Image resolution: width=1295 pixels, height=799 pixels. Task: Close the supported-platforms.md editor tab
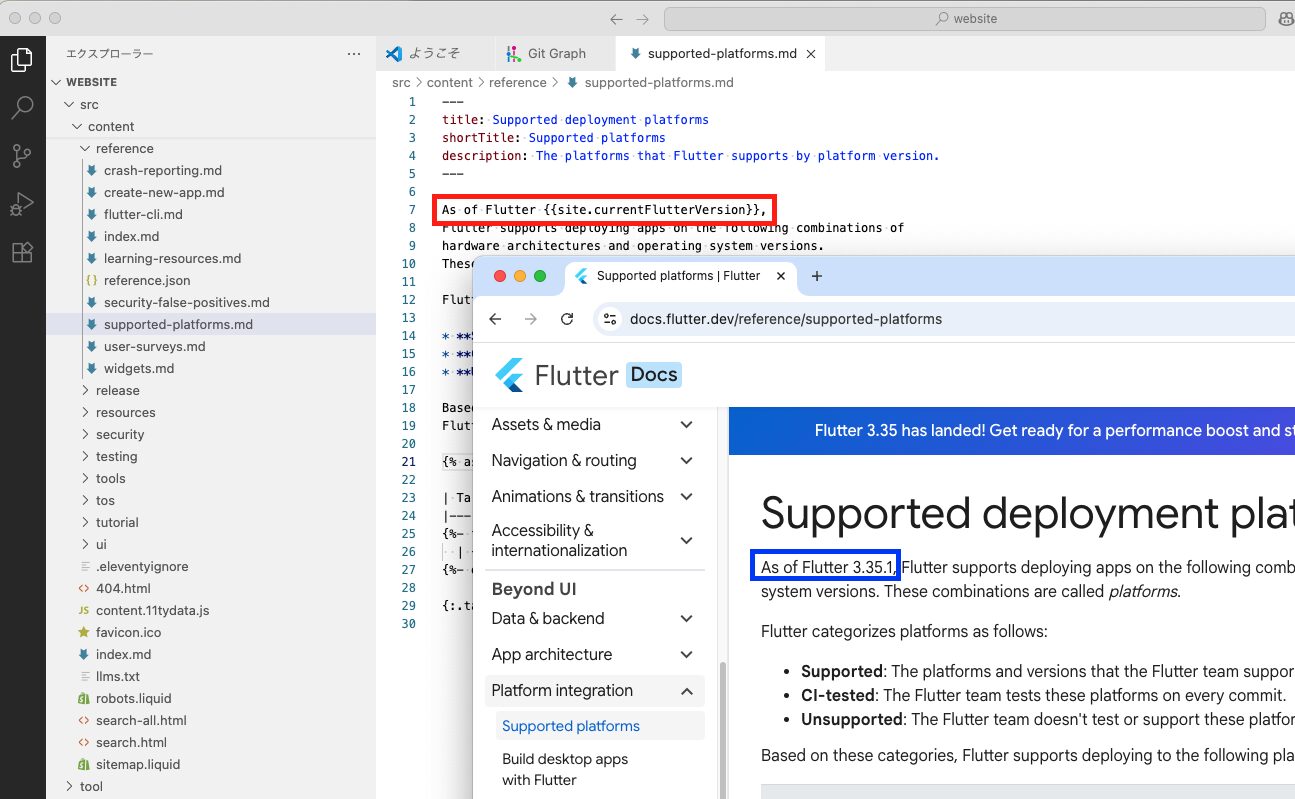pos(811,54)
